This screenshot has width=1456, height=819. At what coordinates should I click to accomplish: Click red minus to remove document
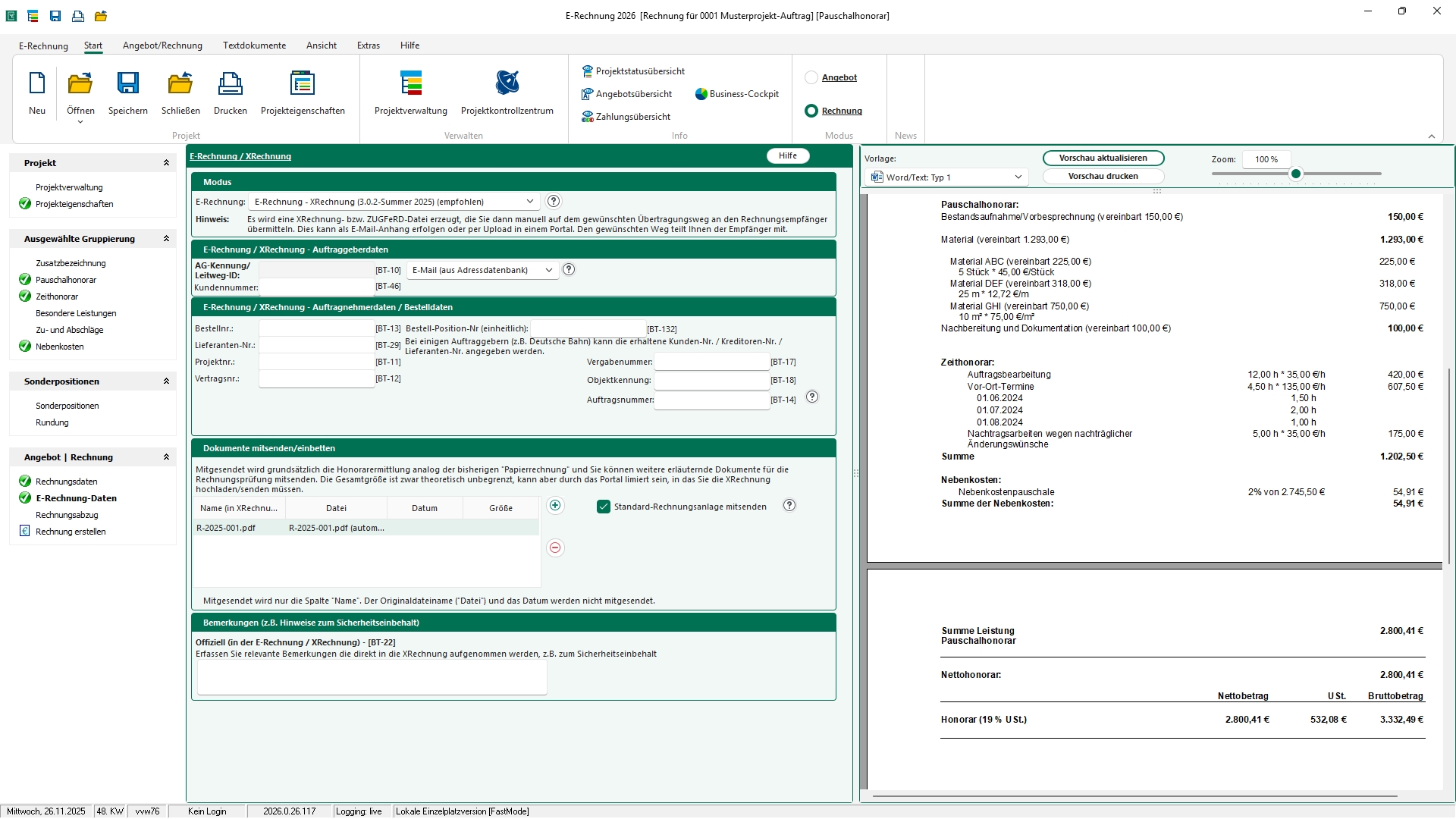(x=555, y=548)
